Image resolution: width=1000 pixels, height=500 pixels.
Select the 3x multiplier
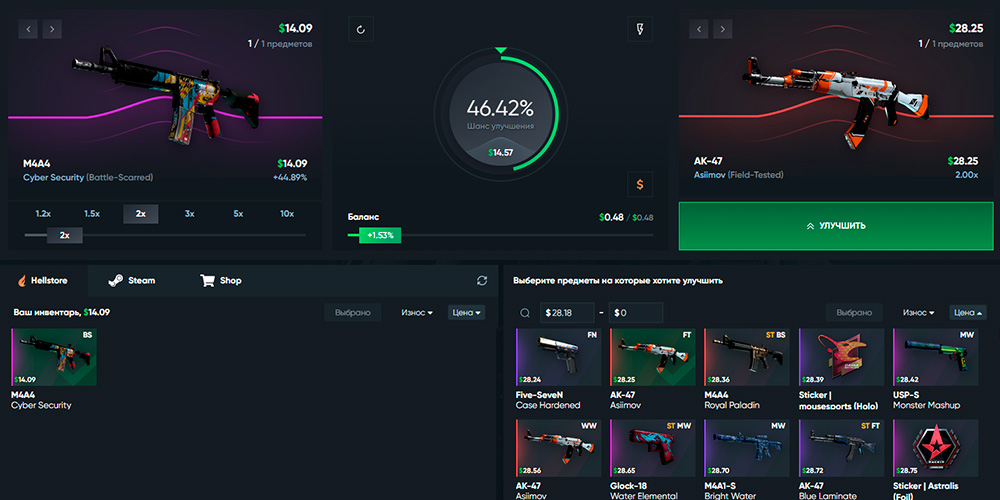pyautogui.click(x=189, y=214)
